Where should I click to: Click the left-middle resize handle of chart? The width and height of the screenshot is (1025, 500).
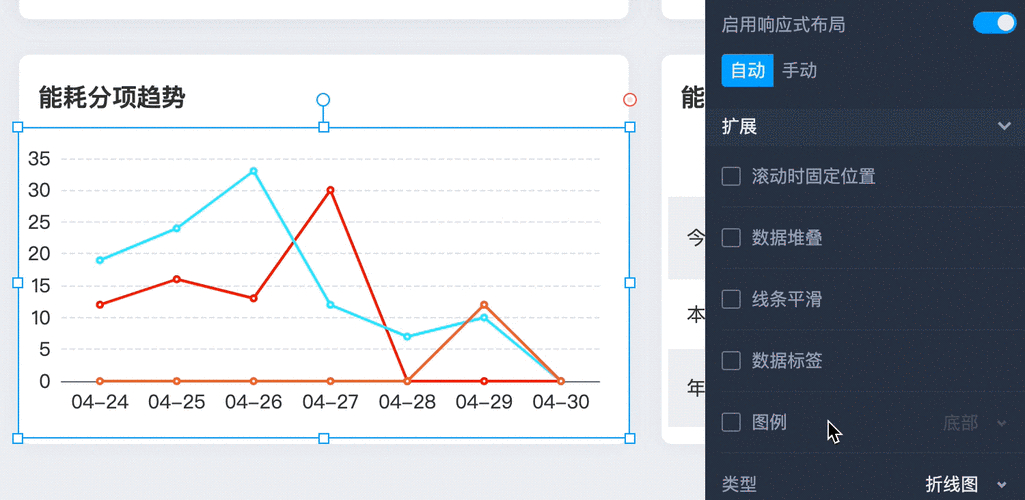(17, 283)
